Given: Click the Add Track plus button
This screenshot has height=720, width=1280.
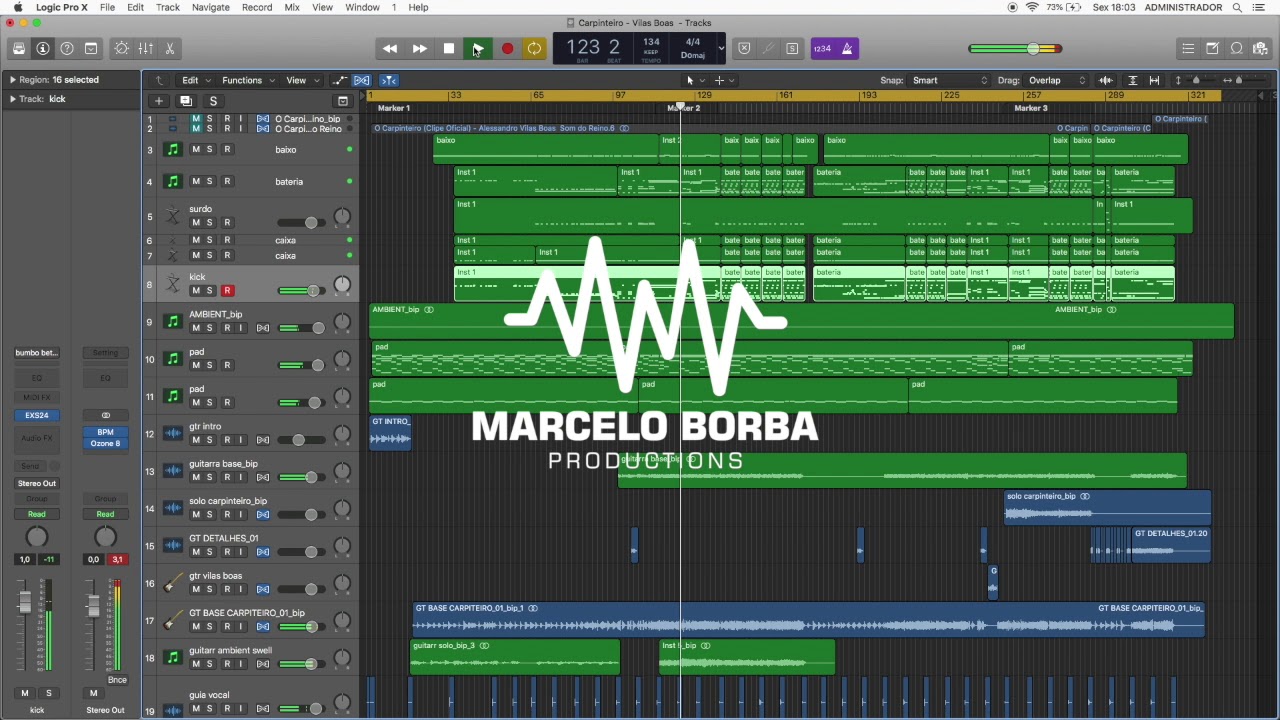Looking at the screenshot, I should pos(158,101).
